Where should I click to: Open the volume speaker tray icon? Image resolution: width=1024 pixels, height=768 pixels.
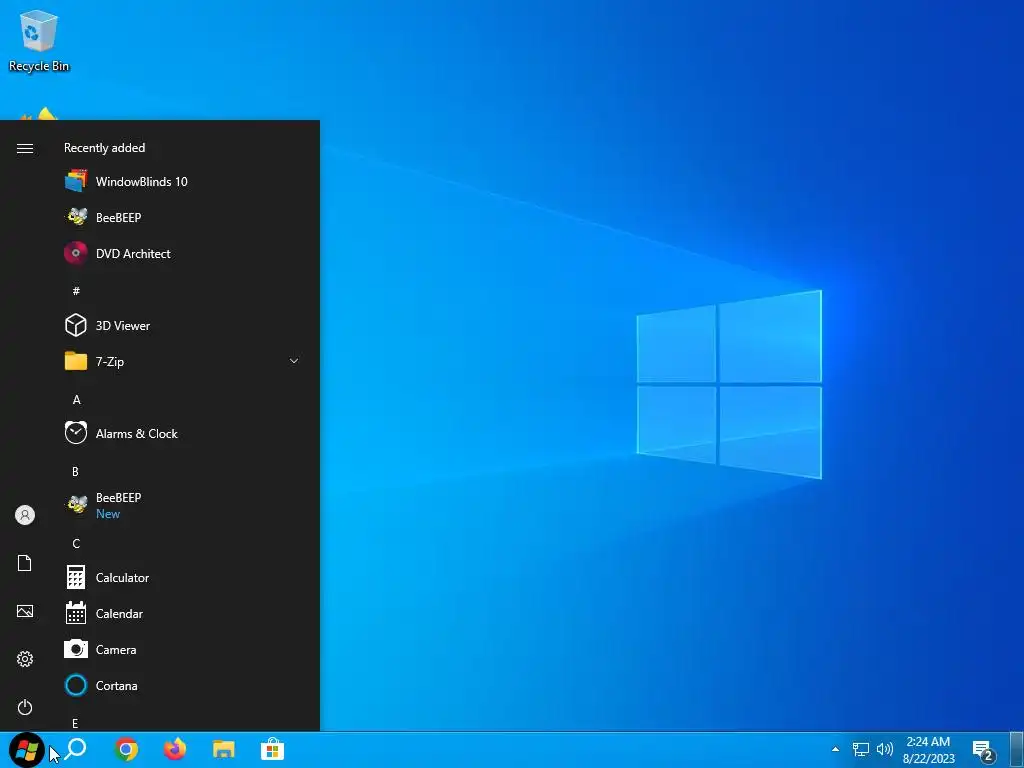885,749
